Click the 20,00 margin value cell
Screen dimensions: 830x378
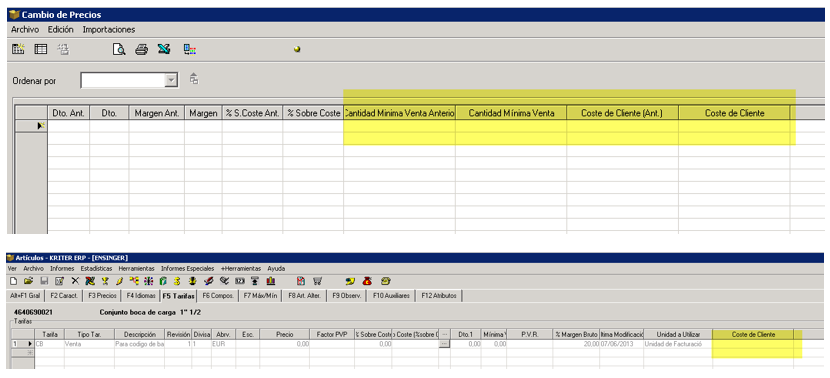click(576, 344)
